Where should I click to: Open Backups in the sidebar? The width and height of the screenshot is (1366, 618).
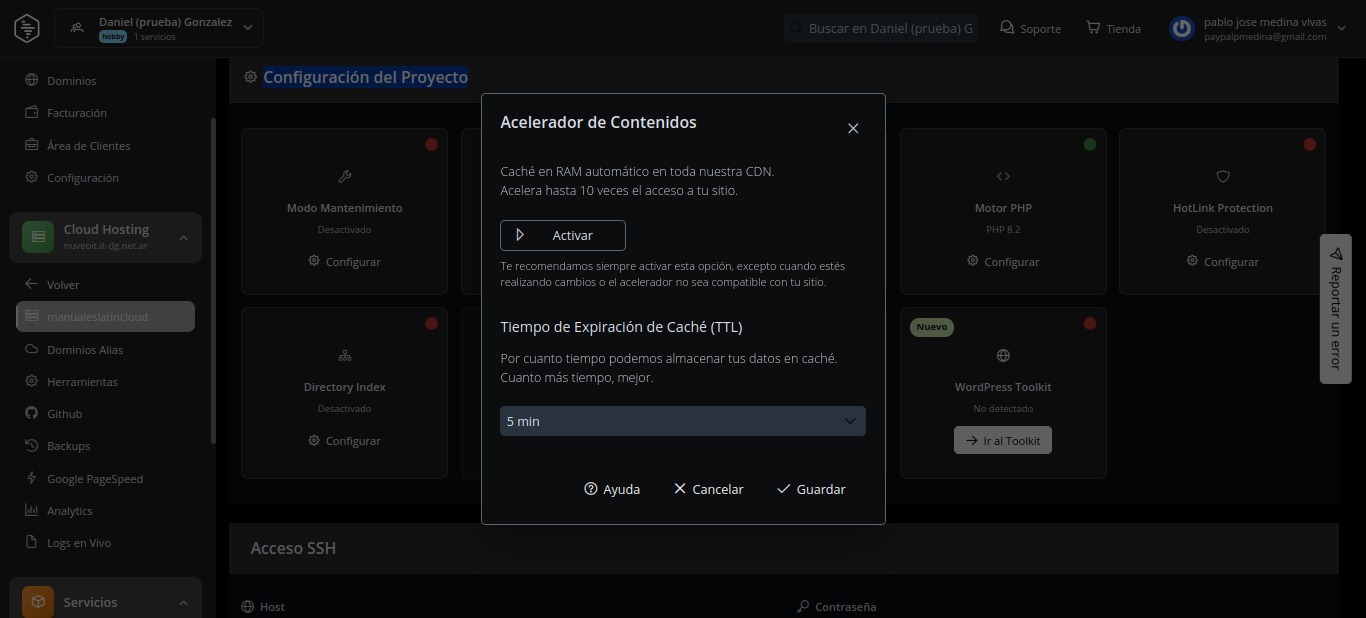(x=68, y=446)
